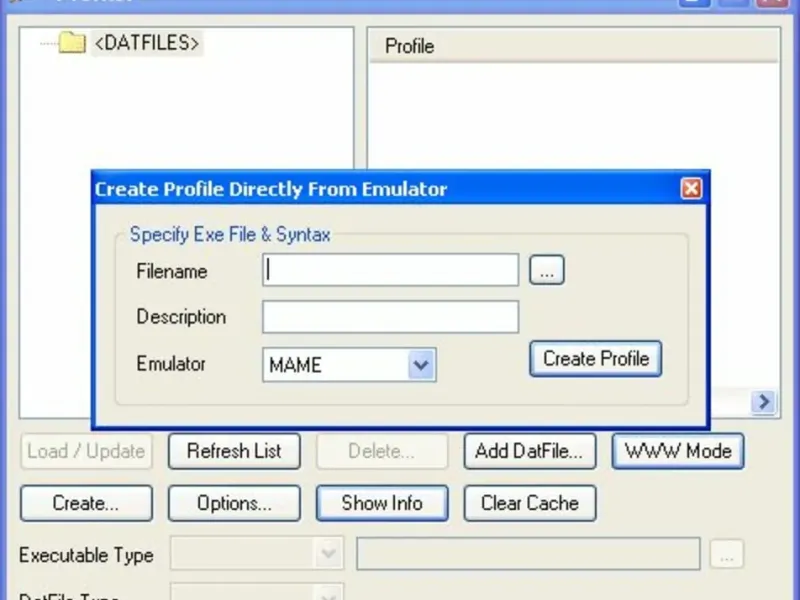Click the Executable Type label
The image size is (800, 600).
pyautogui.click(x=86, y=555)
